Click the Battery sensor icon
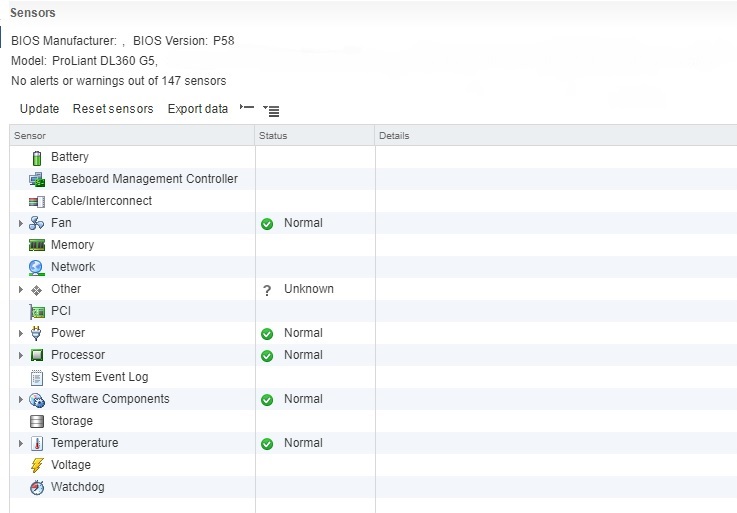The width and height of the screenshot is (737, 513). [x=37, y=158]
